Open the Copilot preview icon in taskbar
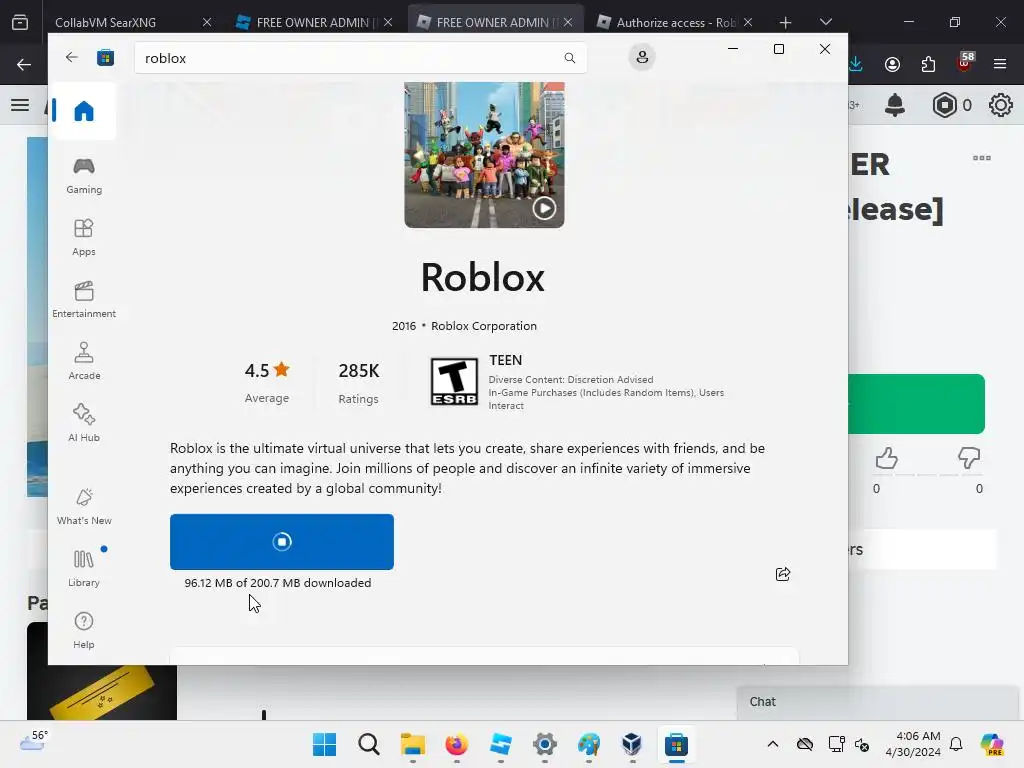The width and height of the screenshot is (1024, 768). tap(991, 744)
